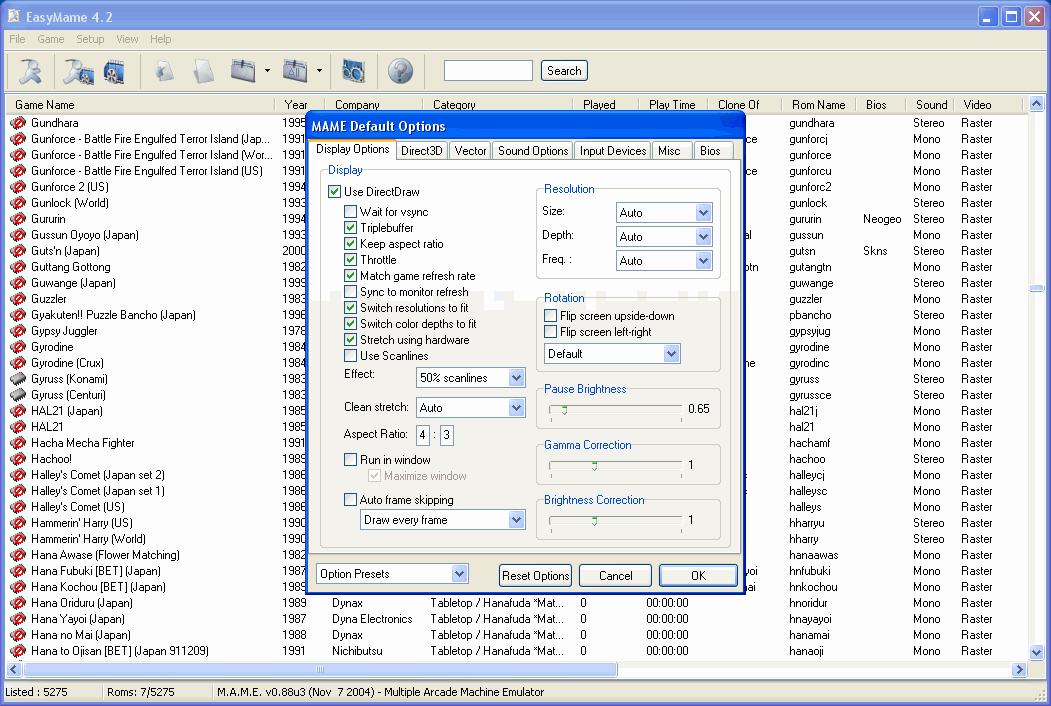Check Use Scanlines

pos(351,356)
